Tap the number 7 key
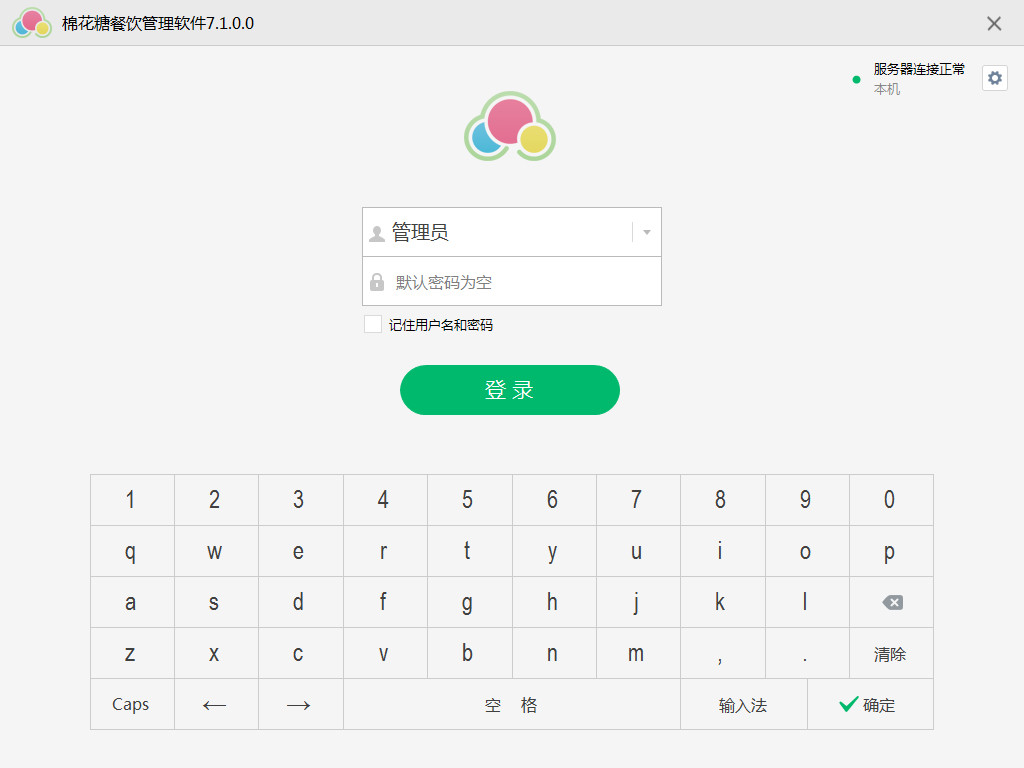Viewport: 1024px width, 768px height. tap(639, 500)
